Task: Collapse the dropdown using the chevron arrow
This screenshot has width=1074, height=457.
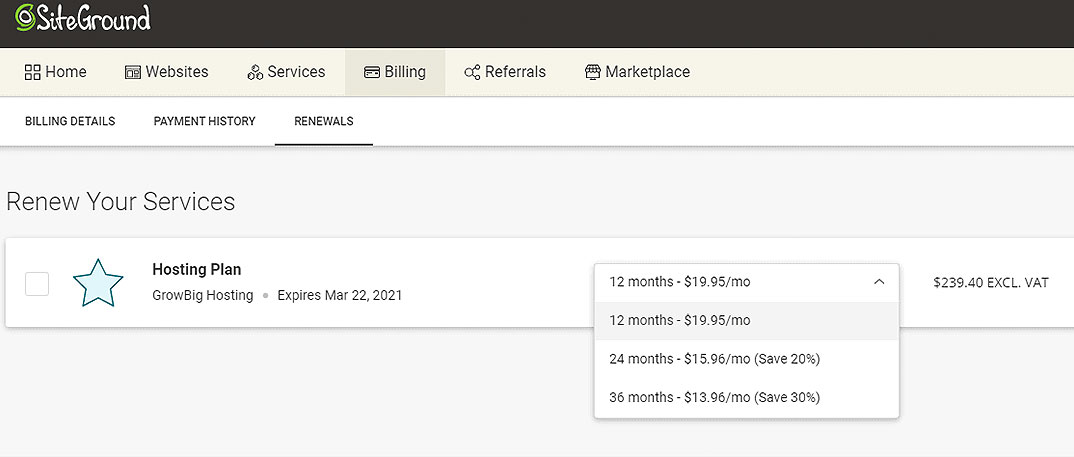Action: tap(879, 282)
